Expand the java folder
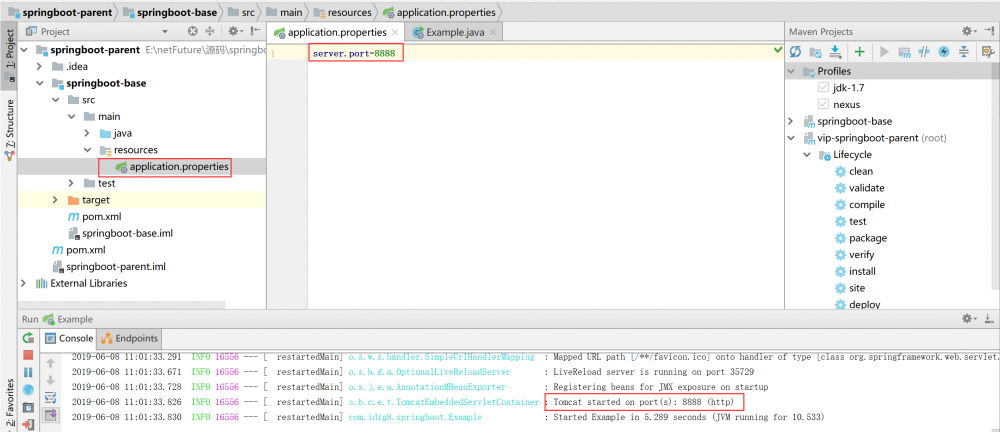Image resolution: width=1000 pixels, height=432 pixels. tap(87, 133)
